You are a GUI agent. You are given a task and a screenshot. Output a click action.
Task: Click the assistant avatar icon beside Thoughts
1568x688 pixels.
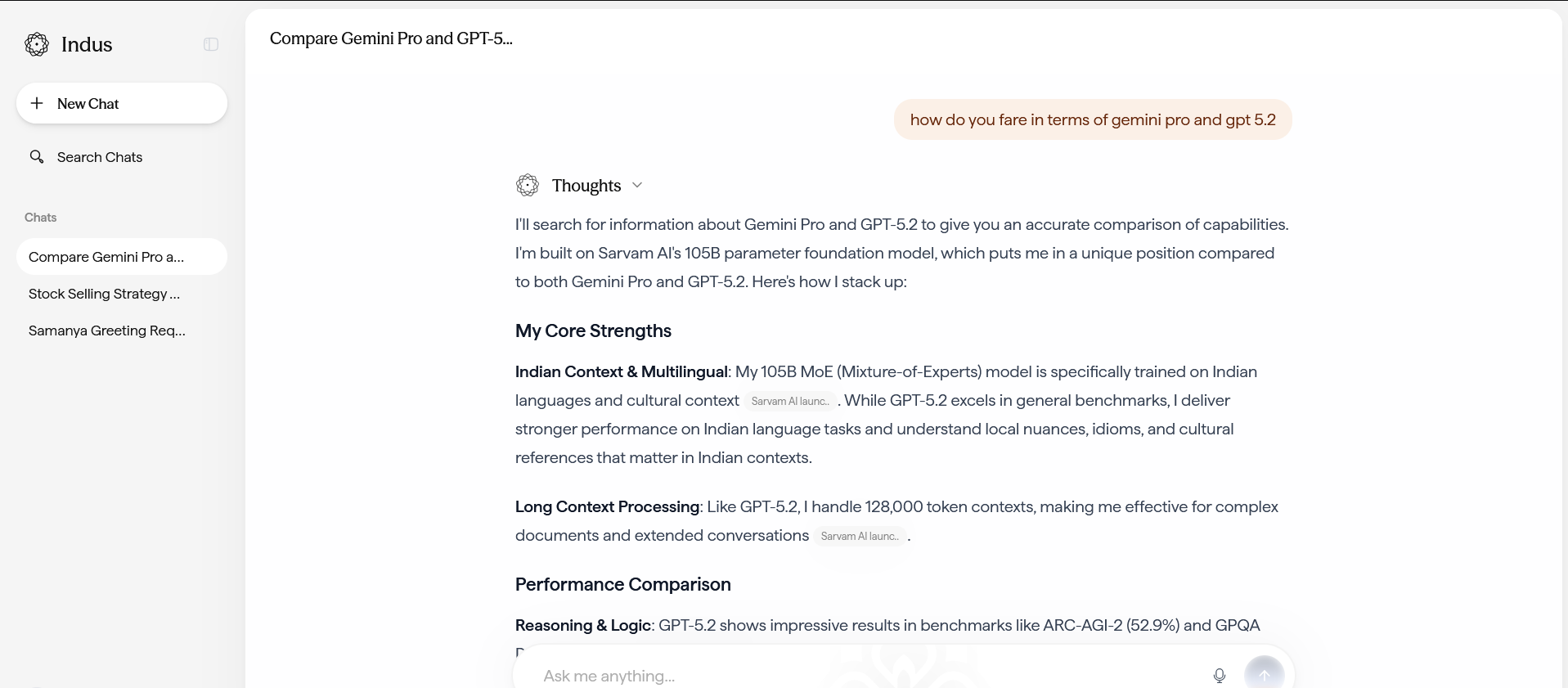click(x=528, y=185)
